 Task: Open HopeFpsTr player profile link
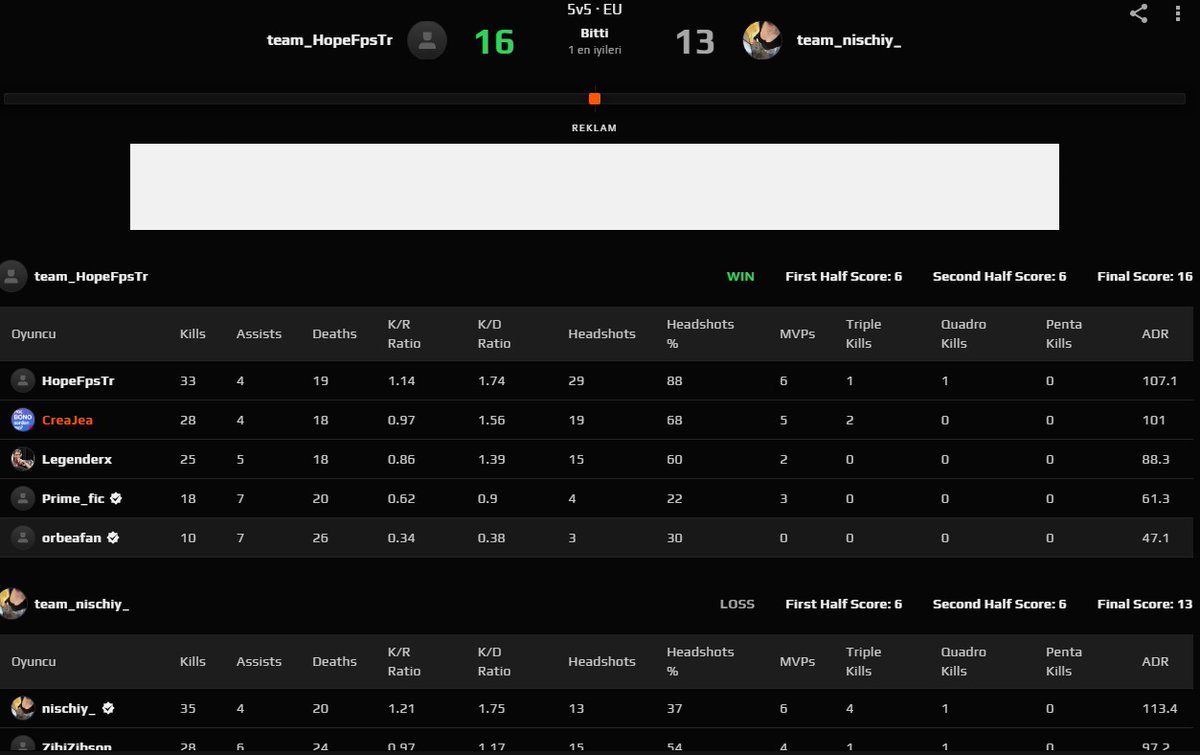(78, 381)
